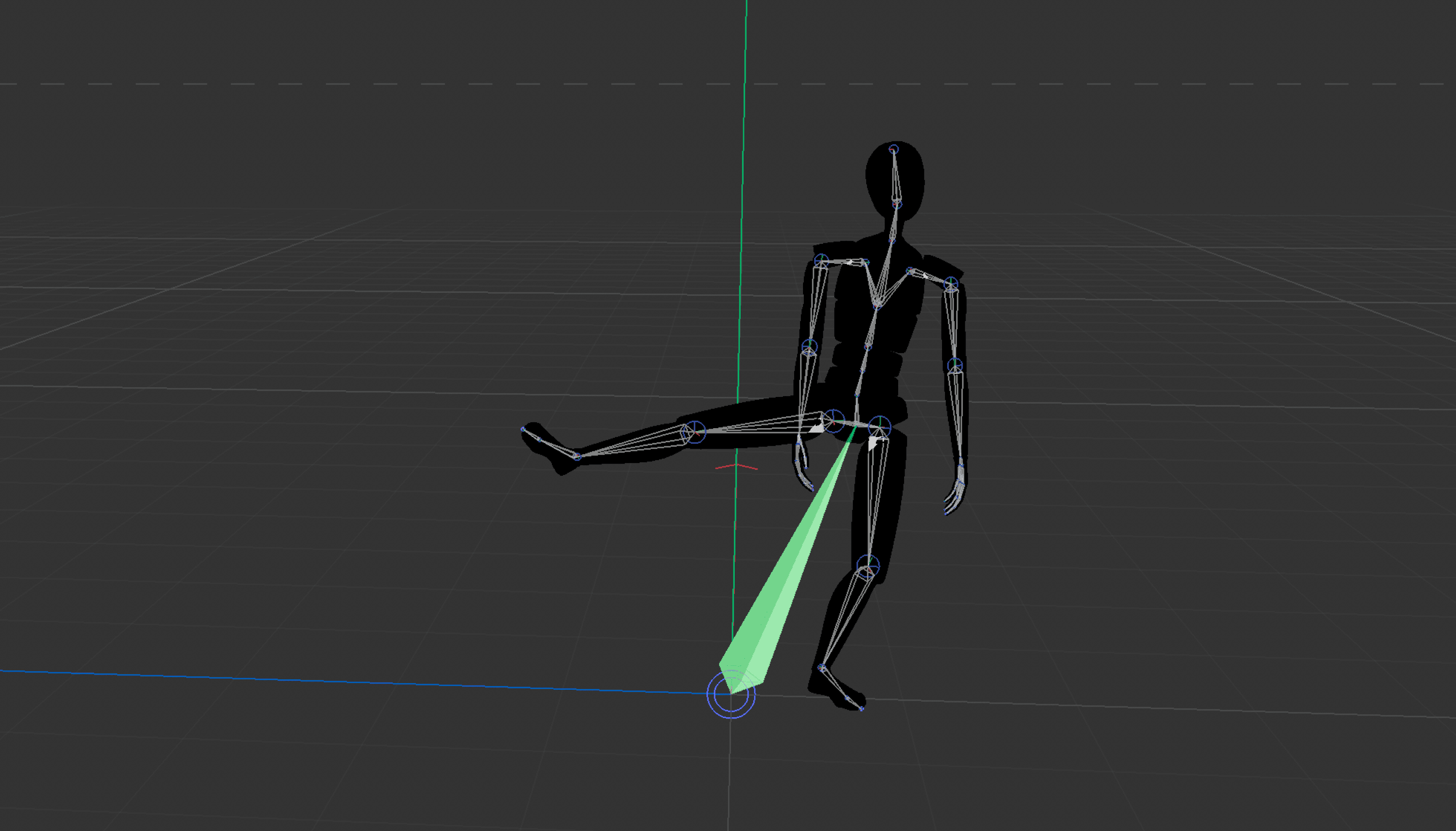Select the ankle joint of the standing foot
This screenshot has height=831, width=1456.
coord(822,667)
